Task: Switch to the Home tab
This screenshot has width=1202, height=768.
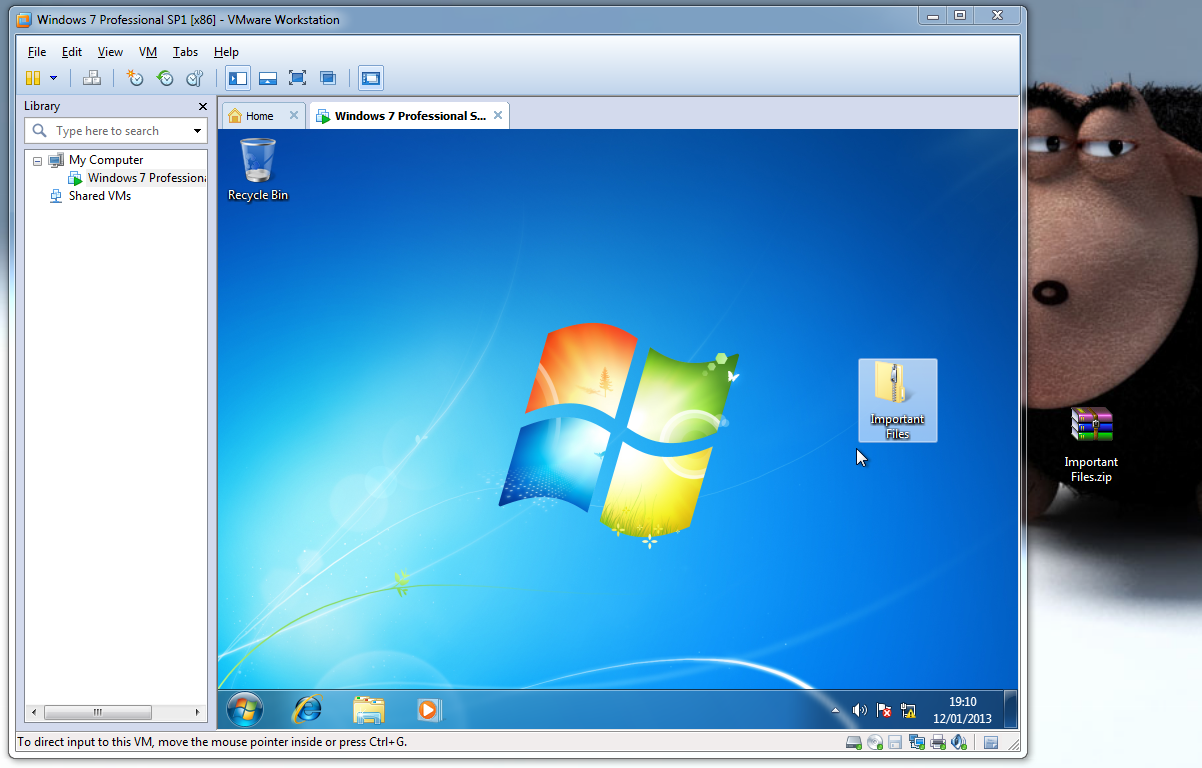Action: point(259,116)
